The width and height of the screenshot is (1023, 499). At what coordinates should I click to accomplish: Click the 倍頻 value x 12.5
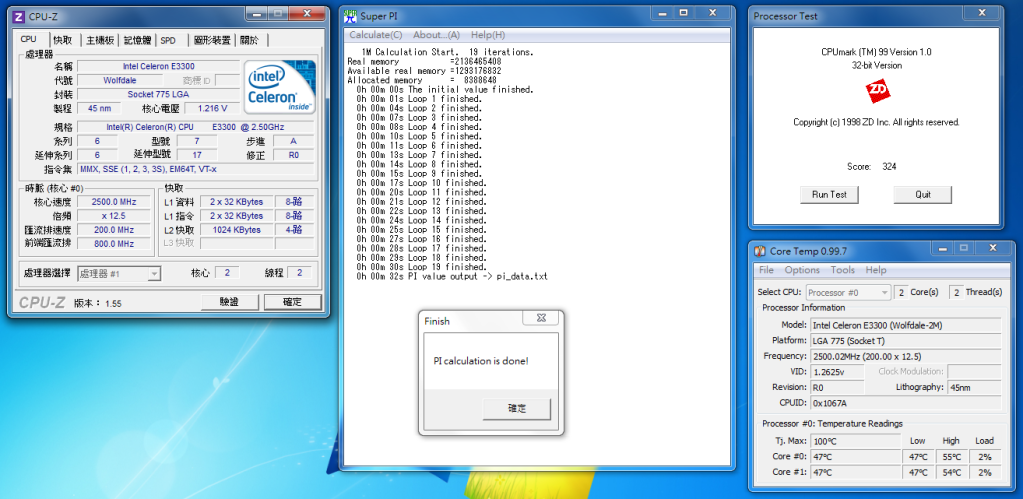[x=114, y=215]
